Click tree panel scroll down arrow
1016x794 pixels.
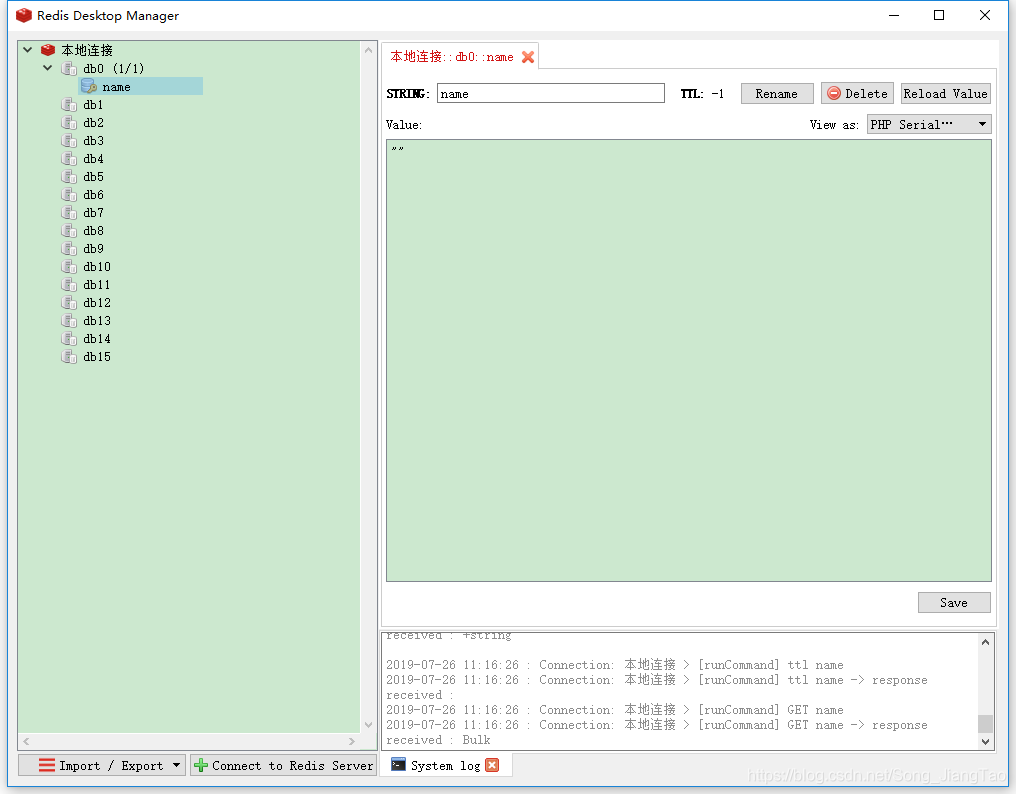click(369, 725)
